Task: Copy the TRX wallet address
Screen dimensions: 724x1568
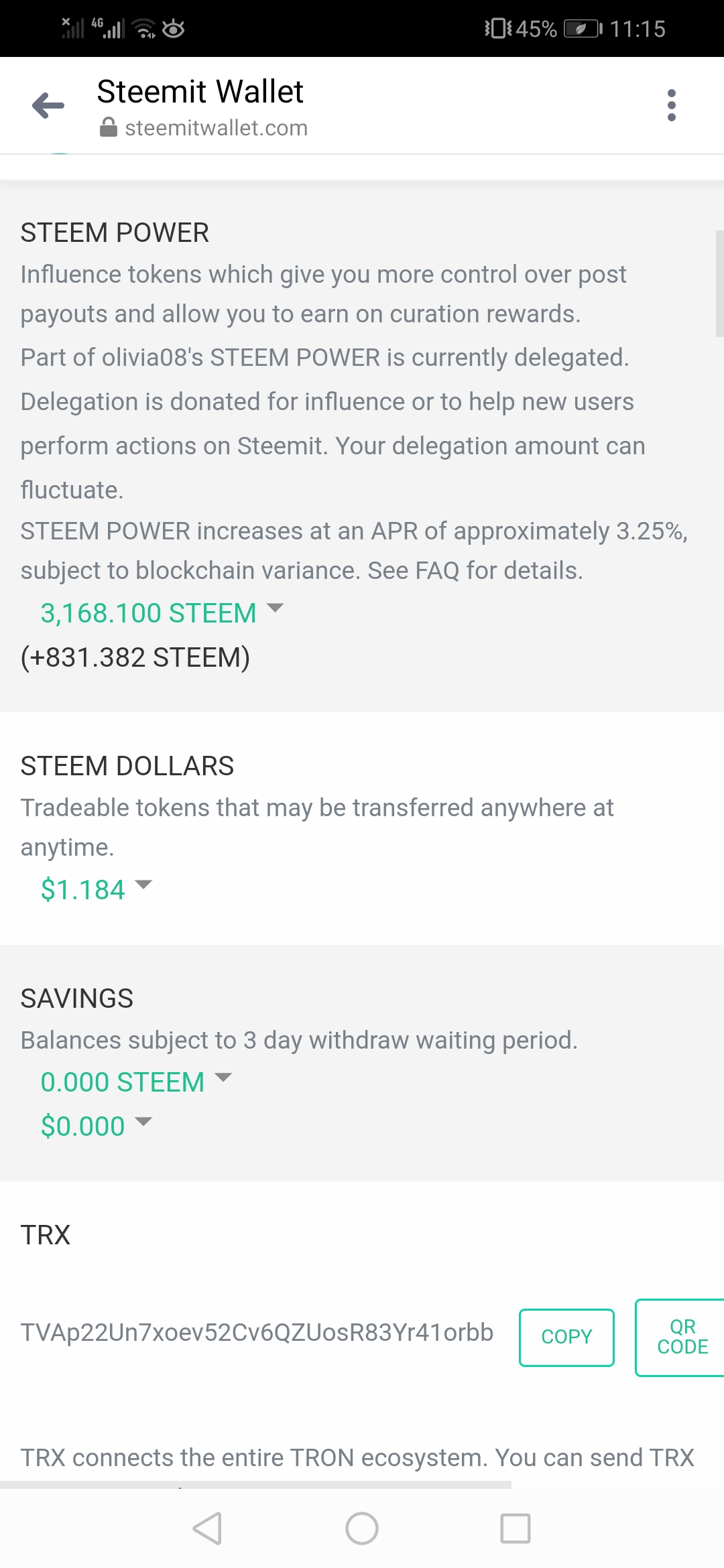Action: (566, 1337)
